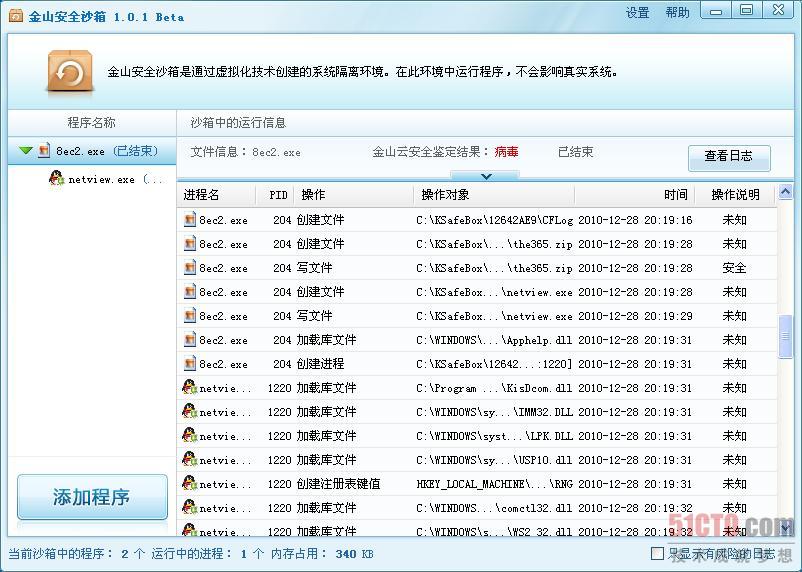Click icon of 20:19:29 netview.exe write-file row
The width and height of the screenshot is (802, 572).
(190, 316)
